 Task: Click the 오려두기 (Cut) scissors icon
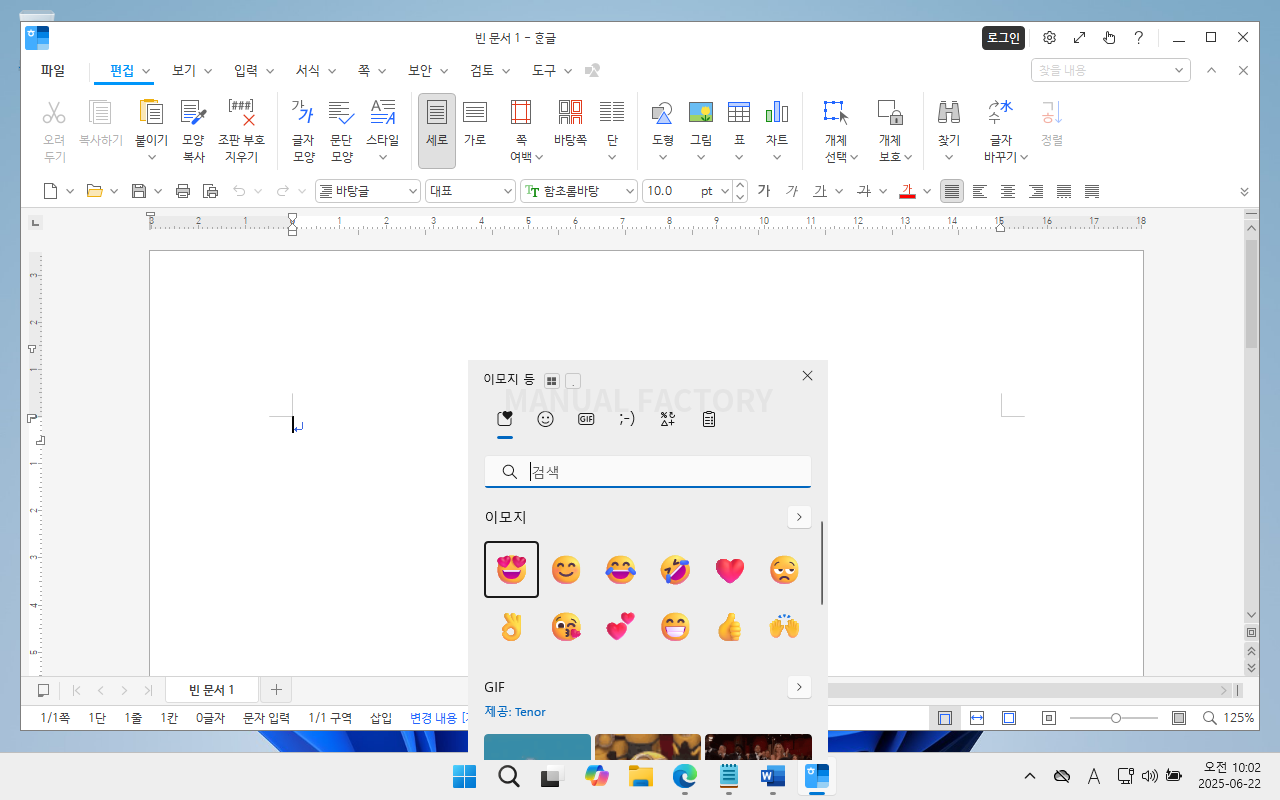click(x=54, y=112)
